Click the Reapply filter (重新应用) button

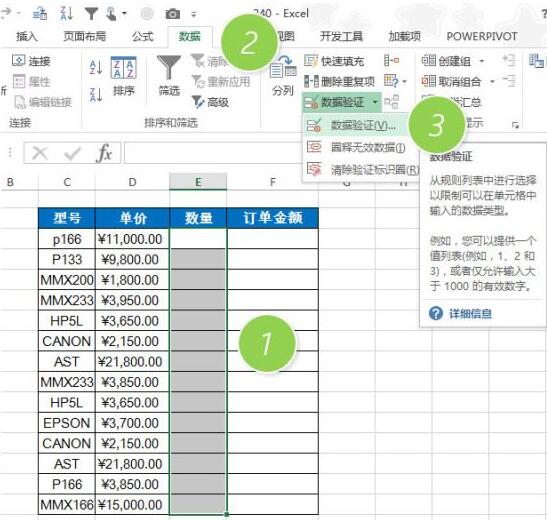[x=221, y=82]
